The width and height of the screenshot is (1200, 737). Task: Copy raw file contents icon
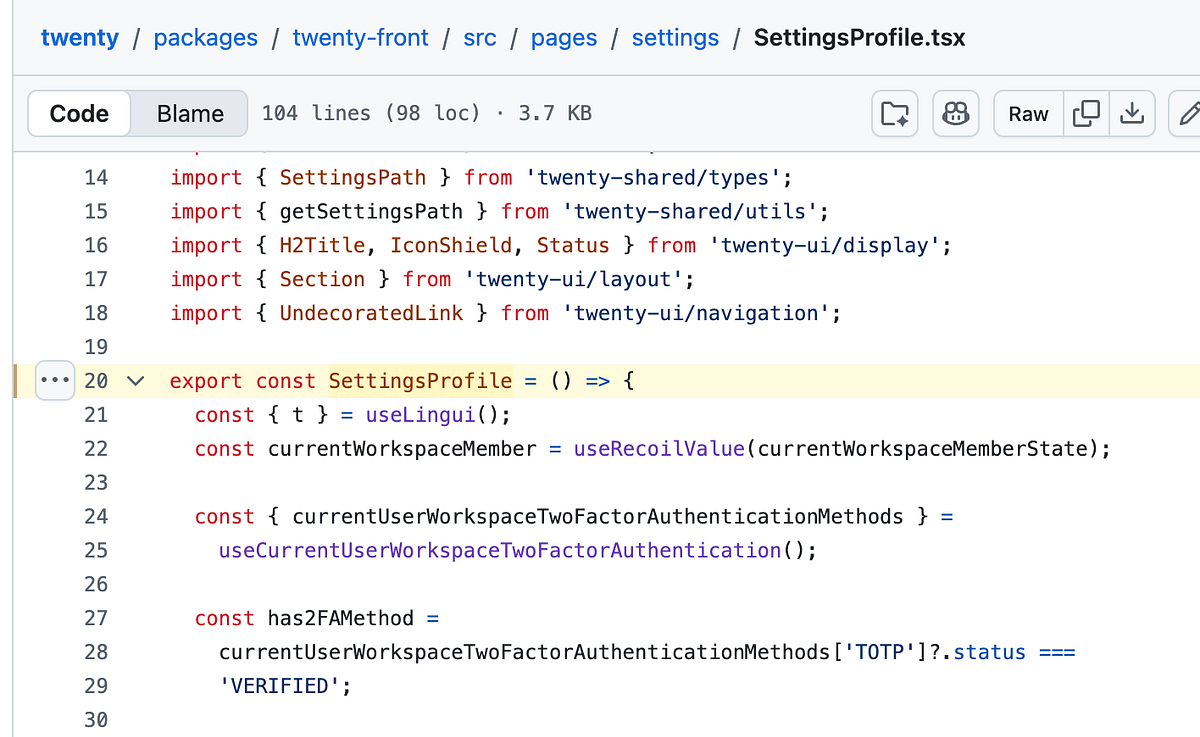[x=1086, y=113]
